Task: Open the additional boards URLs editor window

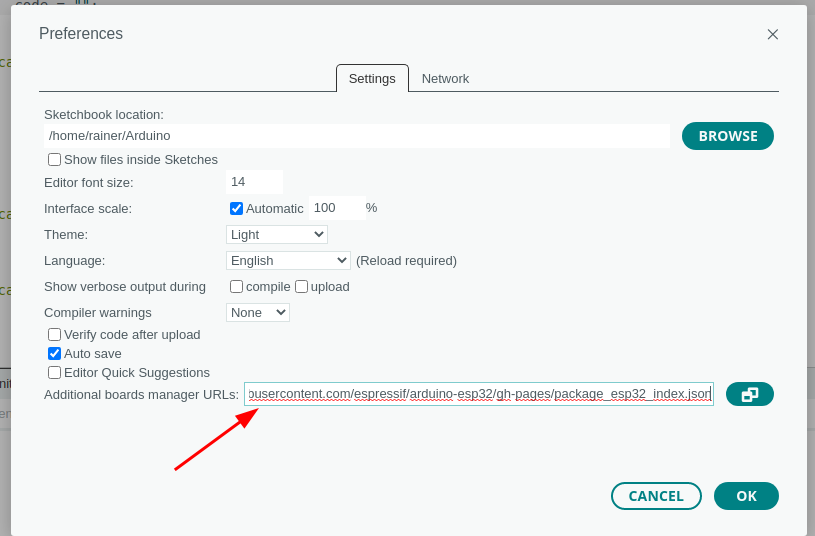Action: (x=749, y=394)
